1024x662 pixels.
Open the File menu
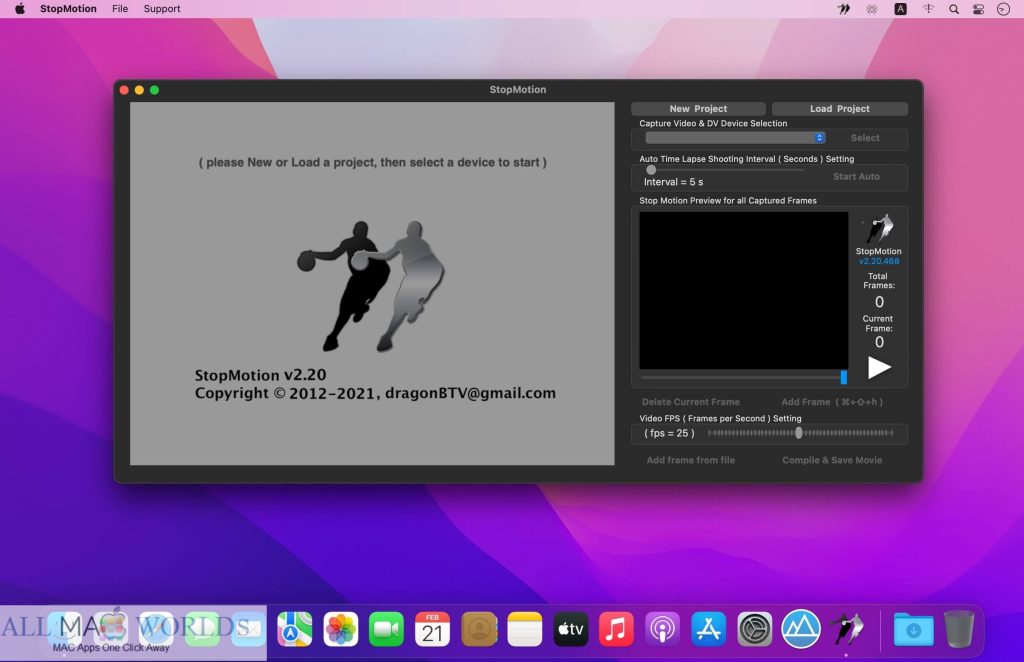coord(120,8)
